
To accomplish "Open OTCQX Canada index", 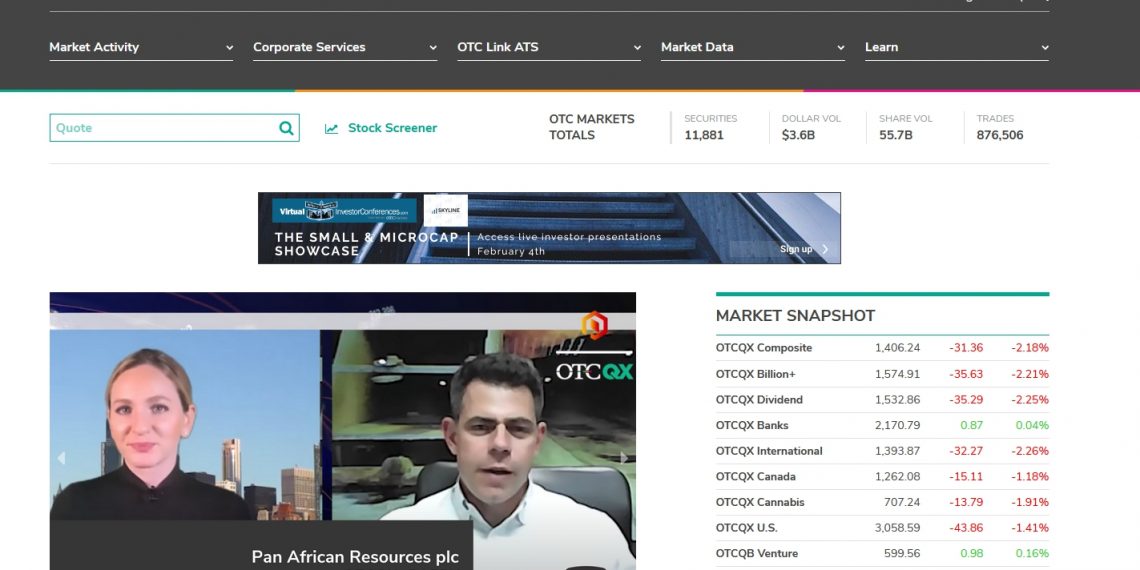I will click(x=755, y=476).
